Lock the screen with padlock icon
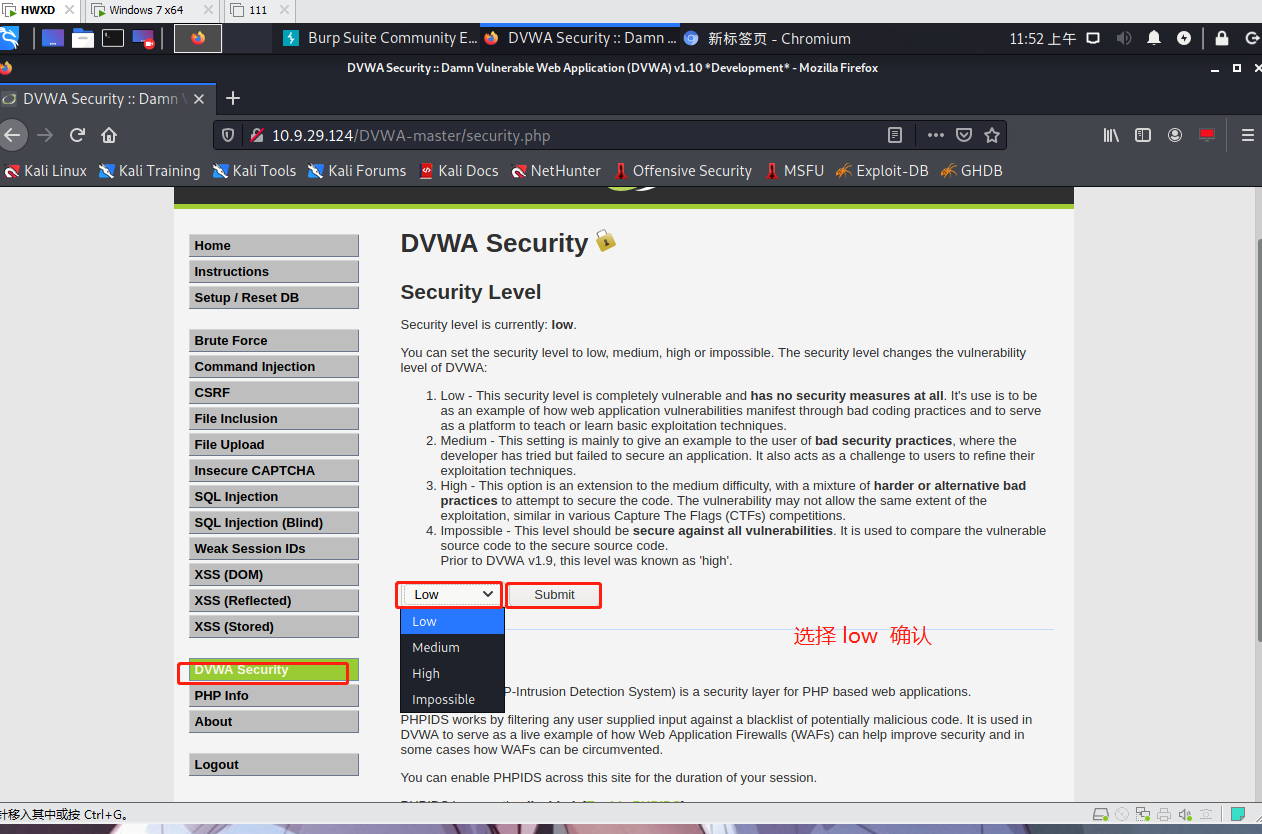The image size is (1262, 834). (1221, 38)
